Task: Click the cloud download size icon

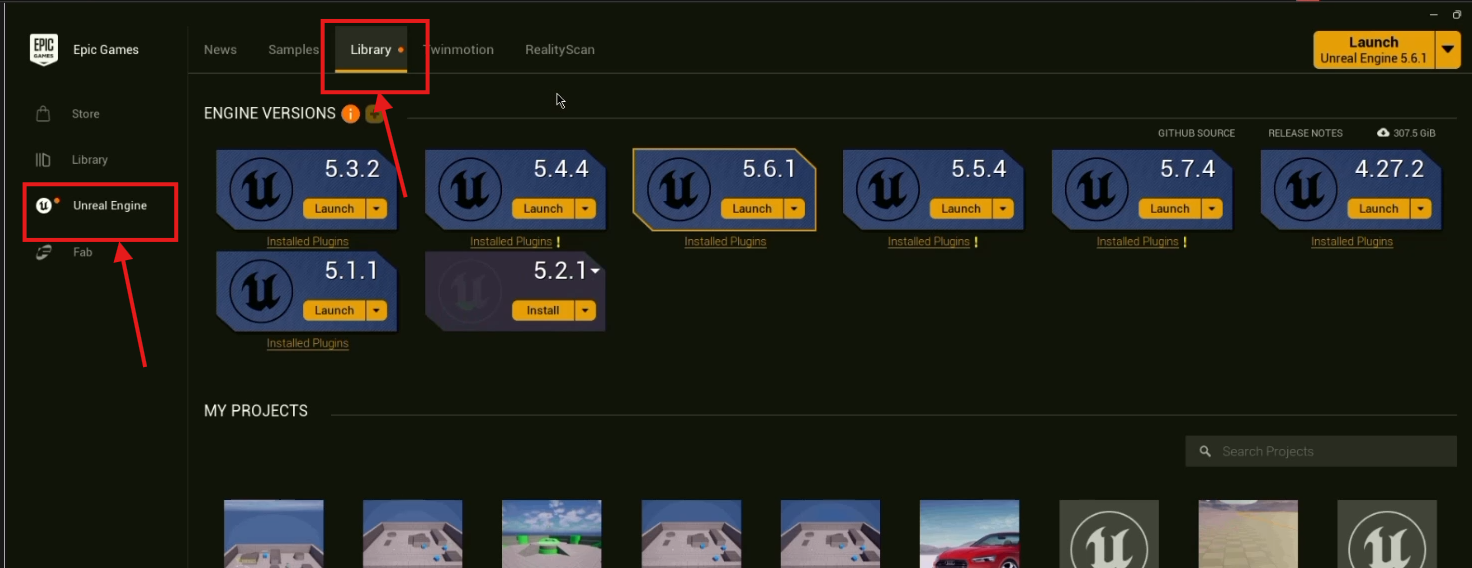Action: (1383, 133)
